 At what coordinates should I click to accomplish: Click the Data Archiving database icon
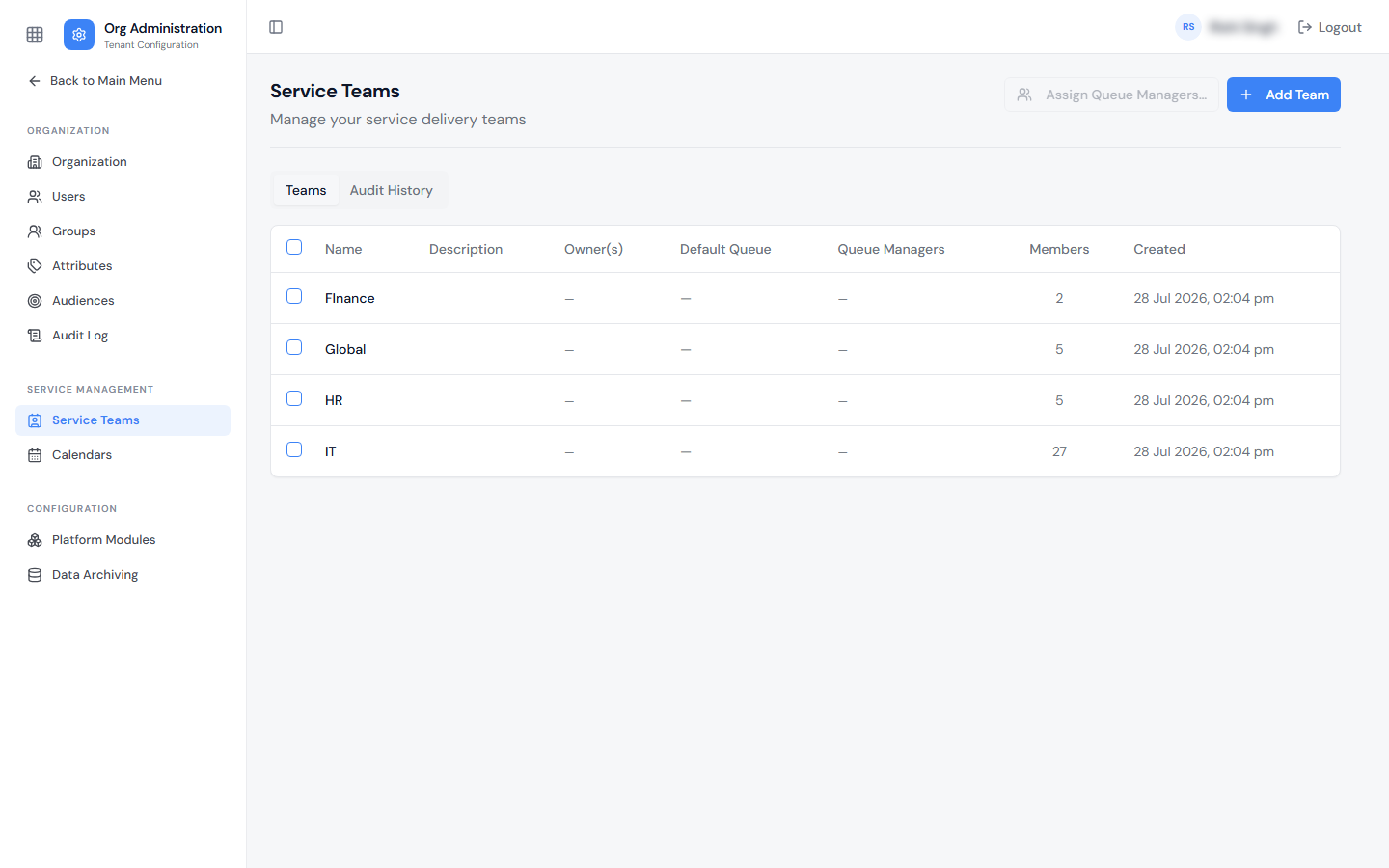click(35, 575)
